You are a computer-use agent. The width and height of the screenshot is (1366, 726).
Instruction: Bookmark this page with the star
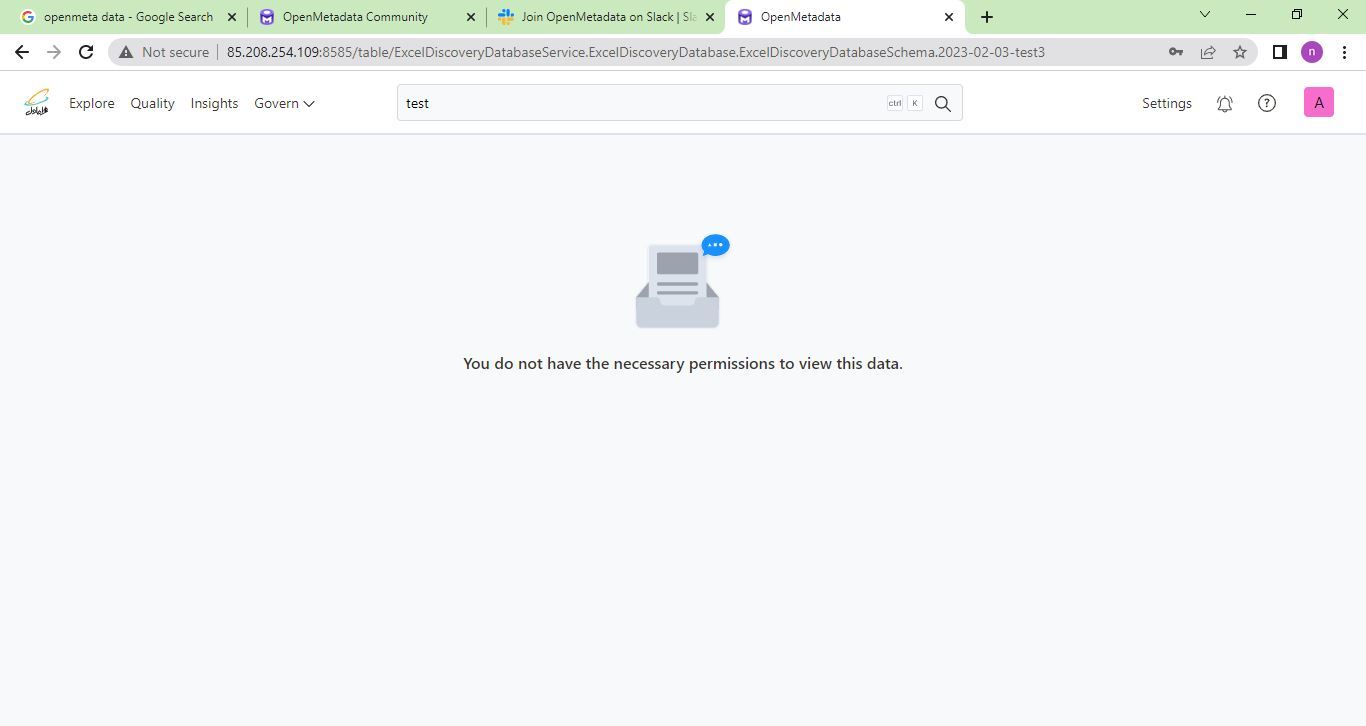coord(1240,52)
